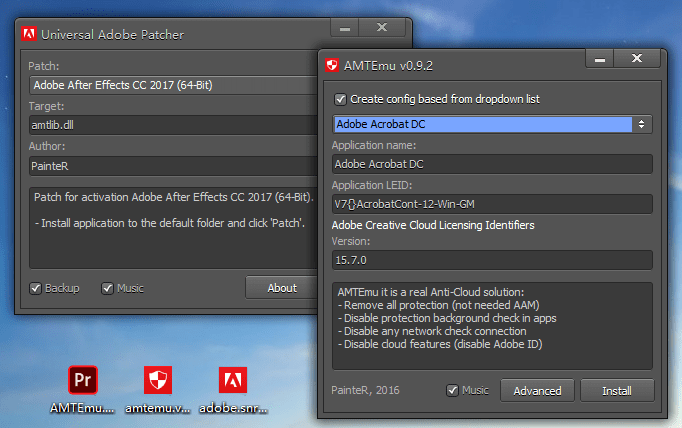Screen dimensions: 682x428
Task: Click the 'Universal Adobe Patcher' window title
Action: [112, 35]
